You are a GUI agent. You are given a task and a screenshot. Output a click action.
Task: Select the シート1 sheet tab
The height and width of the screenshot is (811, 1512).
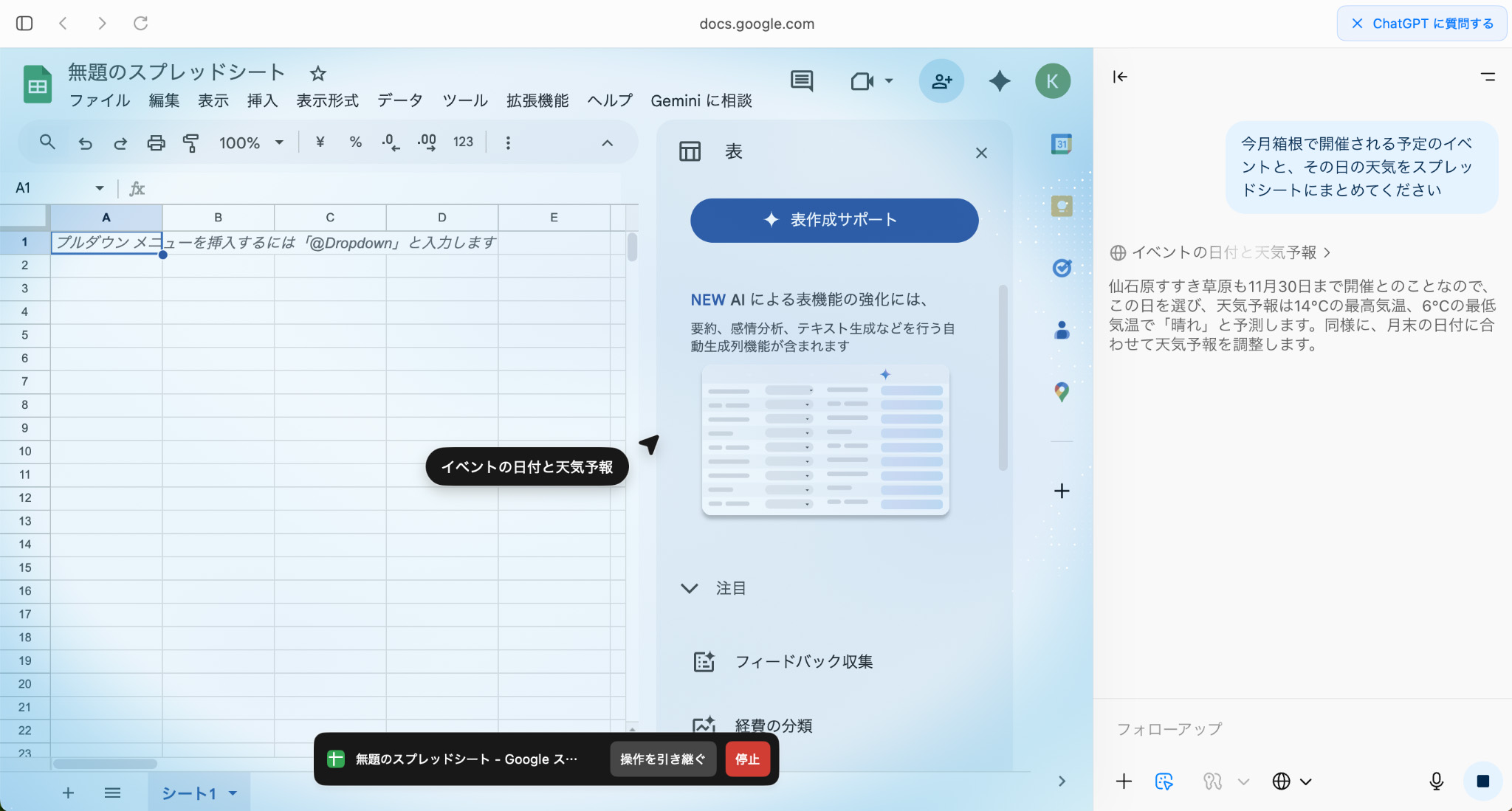pos(189,793)
